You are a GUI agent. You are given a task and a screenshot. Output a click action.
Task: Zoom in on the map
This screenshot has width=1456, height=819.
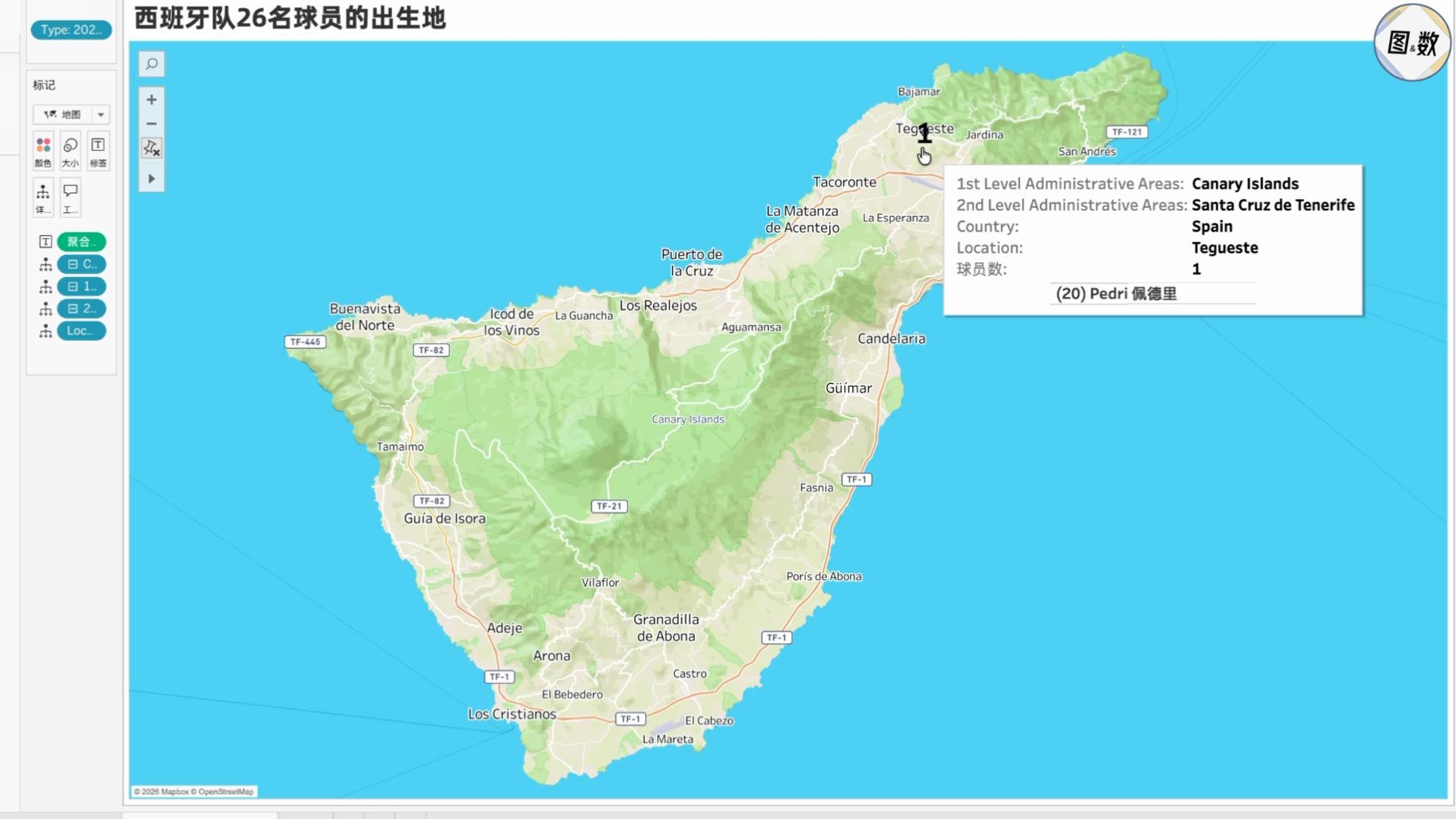[151, 99]
